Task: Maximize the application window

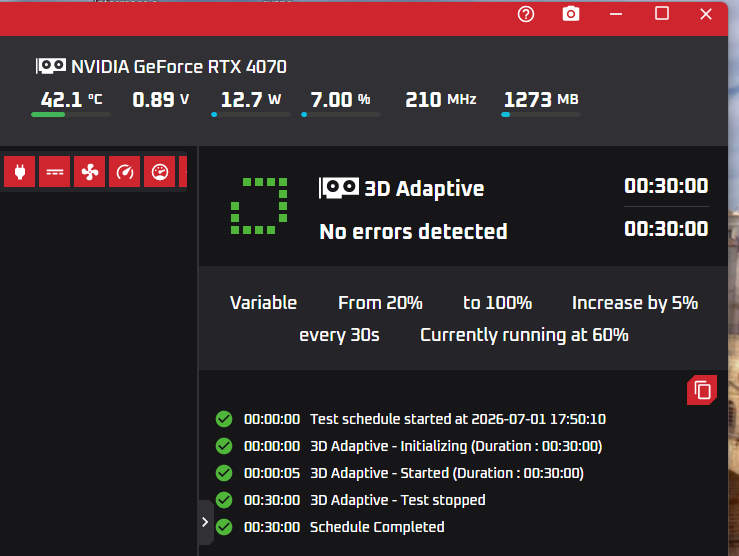Action: [x=662, y=13]
